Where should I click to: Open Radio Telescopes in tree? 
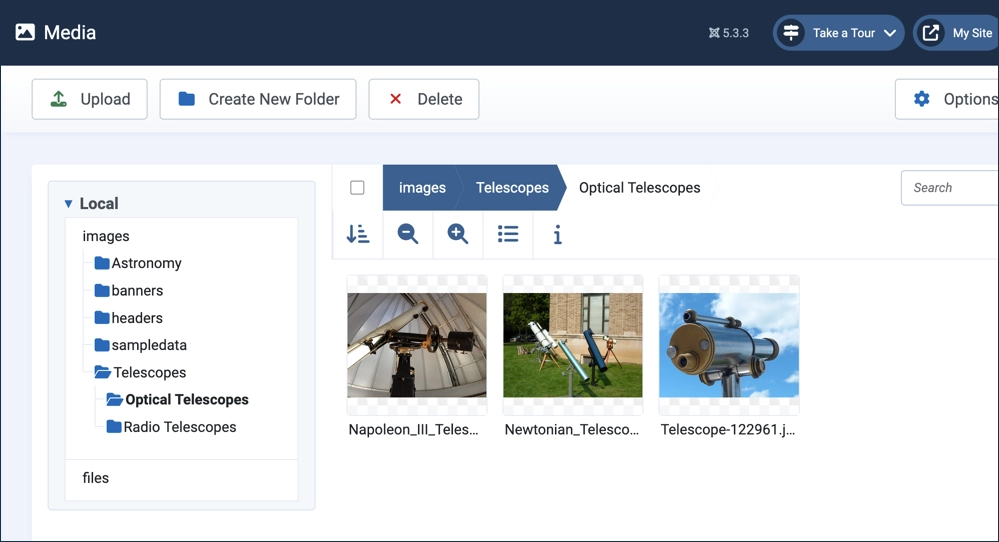[x=180, y=427]
